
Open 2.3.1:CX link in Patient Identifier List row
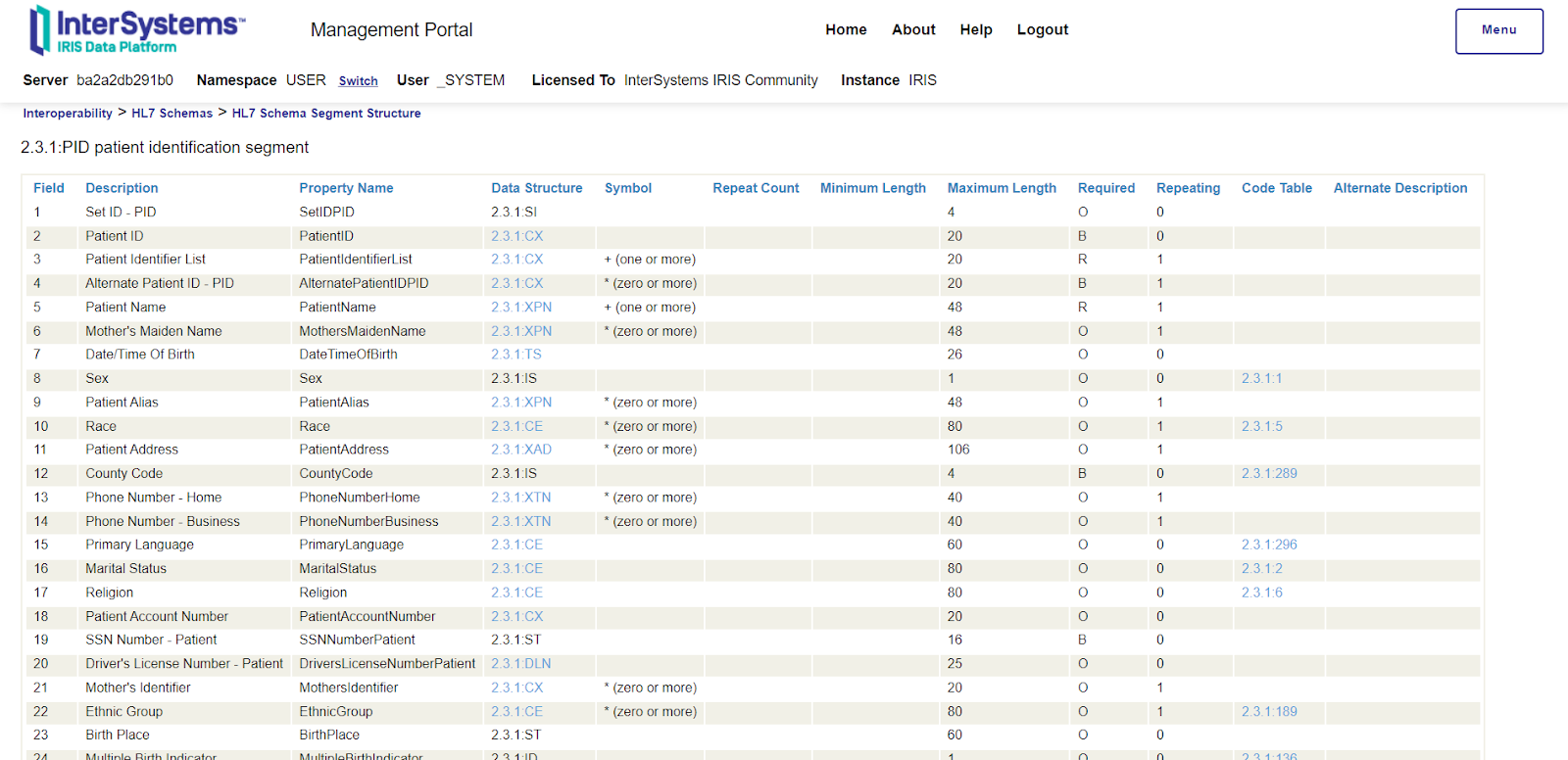(x=517, y=260)
